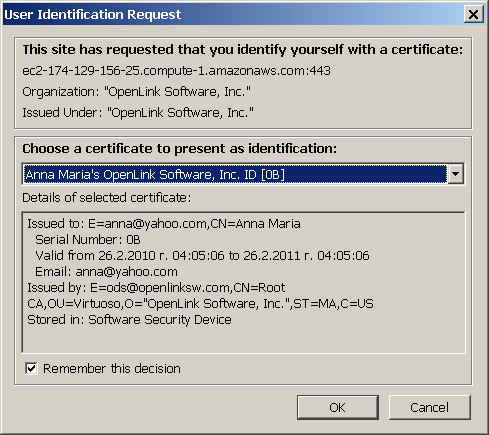Click the amazonaws.com:443 server hostname line
The image size is (489, 435).
click(x=177, y=71)
